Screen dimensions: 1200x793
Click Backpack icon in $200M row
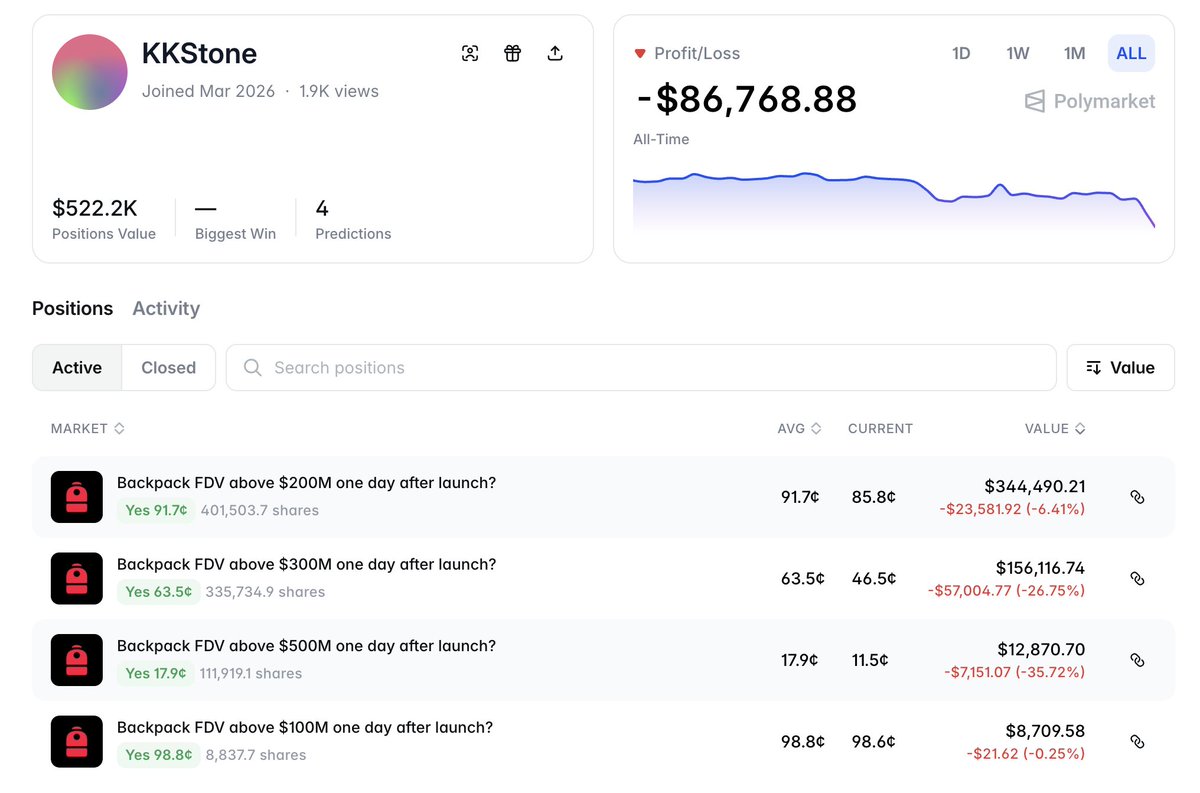[77, 497]
